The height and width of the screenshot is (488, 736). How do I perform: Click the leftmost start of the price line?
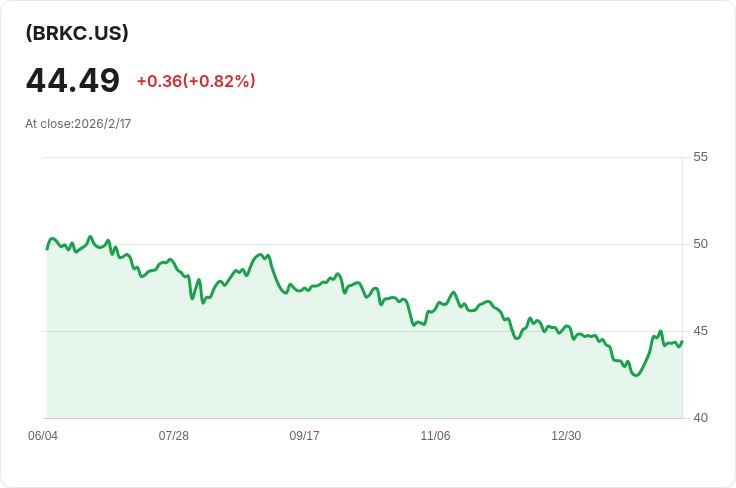(47, 248)
